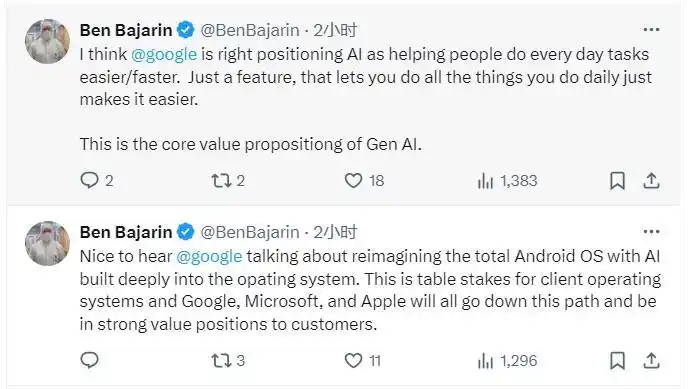Screen dimensions: 696x389
Task: Reply to the second tweet about Android OS
Action: 90,360
